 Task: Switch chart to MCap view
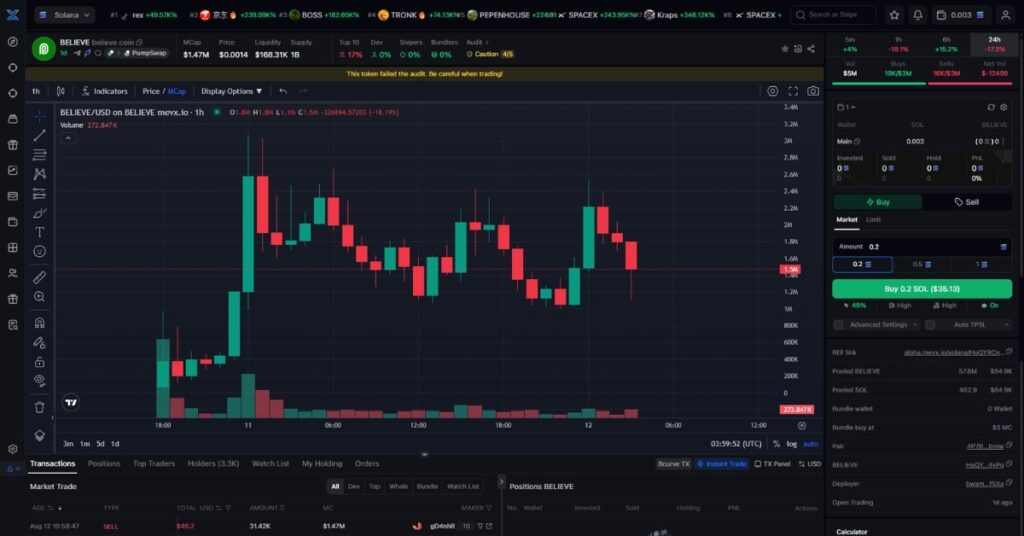[x=177, y=91]
